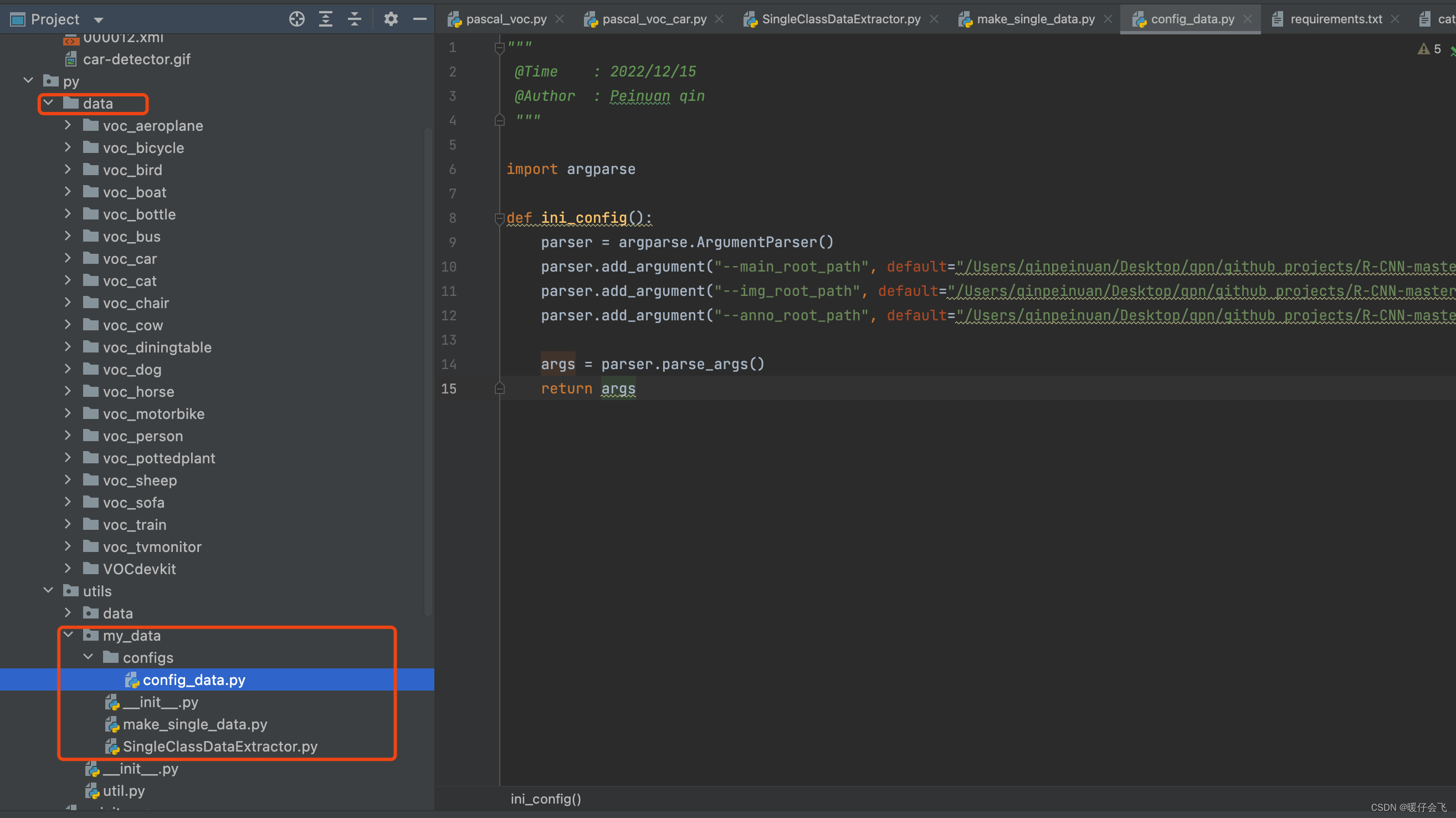Close the requirements.txt tab
This screenshot has height=818, width=1456.
pyautogui.click(x=1395, y=19)
